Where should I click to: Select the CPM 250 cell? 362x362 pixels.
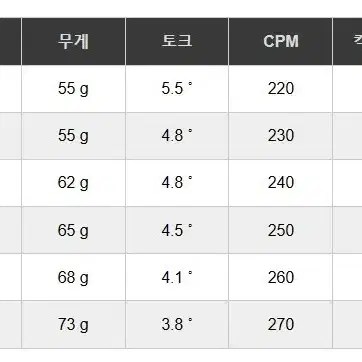pos(281,230)
